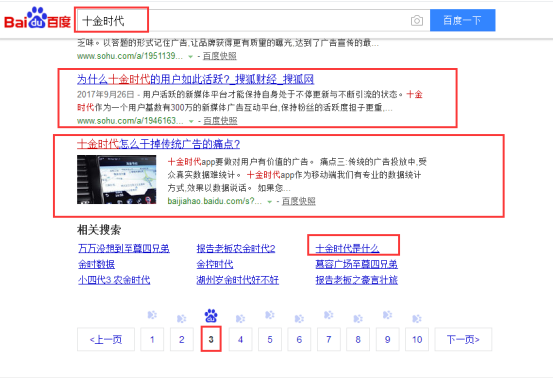Click the paw icon above page 7
Image resolution: width=554 pixels, height=379 pixels.
[x=329, y=315]
